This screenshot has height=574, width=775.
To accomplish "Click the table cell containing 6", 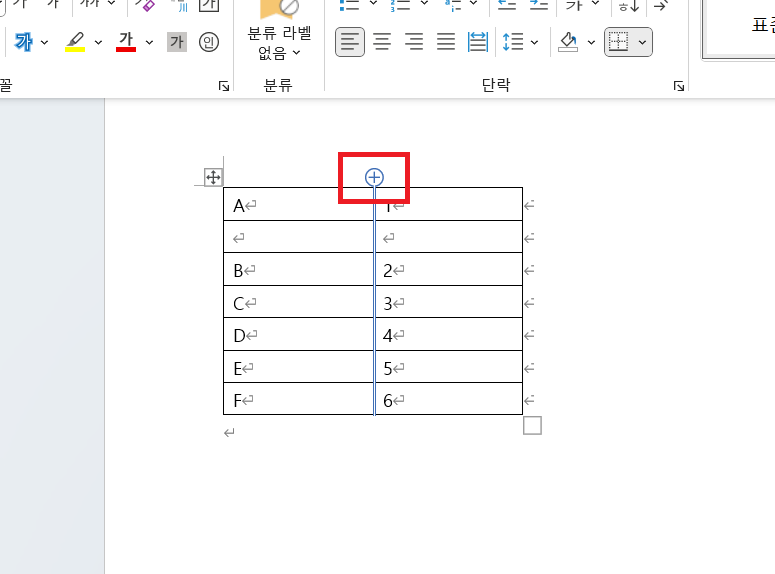I will (449, 399).
